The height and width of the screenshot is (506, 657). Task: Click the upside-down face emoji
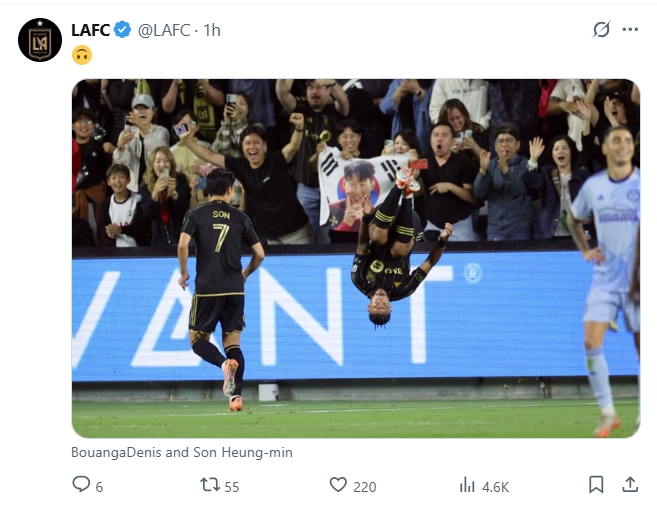pos(82,55)
